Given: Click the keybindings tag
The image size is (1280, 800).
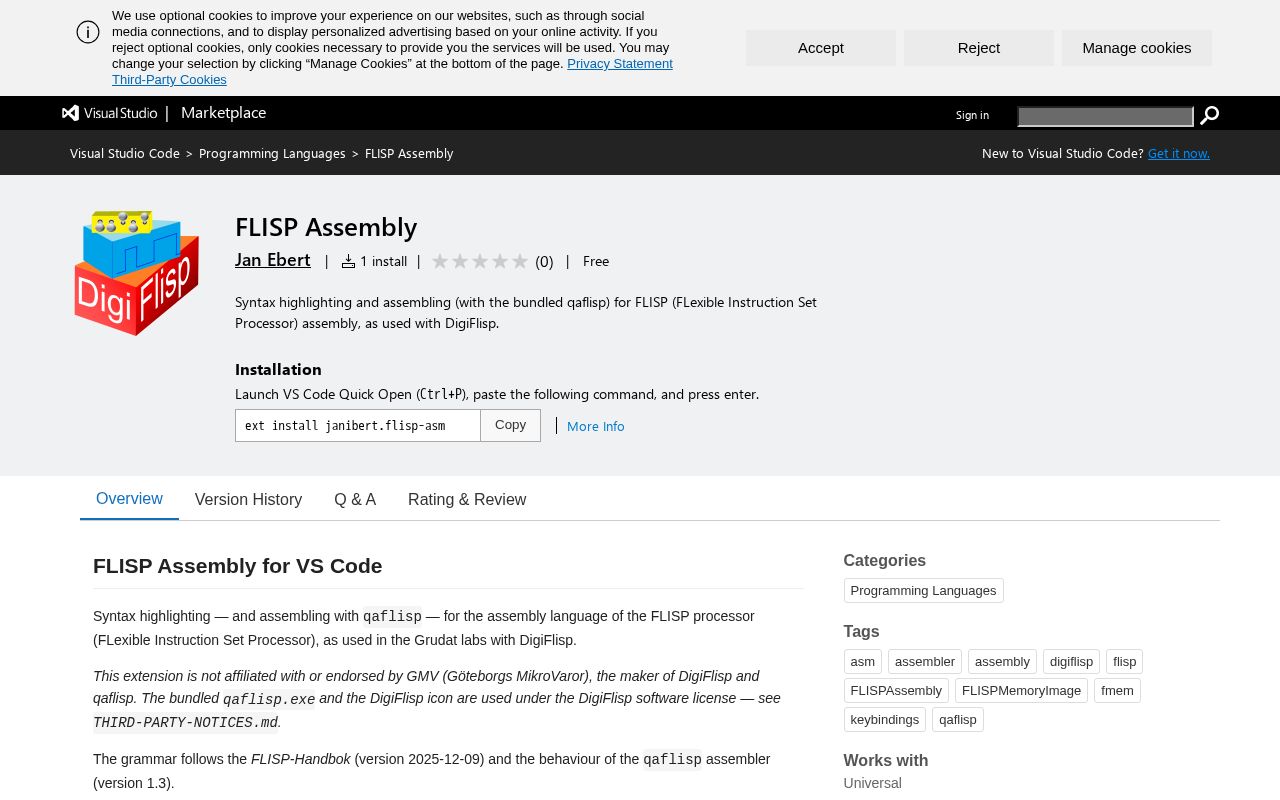Looking at the screenshot, I should coord(885,720).
